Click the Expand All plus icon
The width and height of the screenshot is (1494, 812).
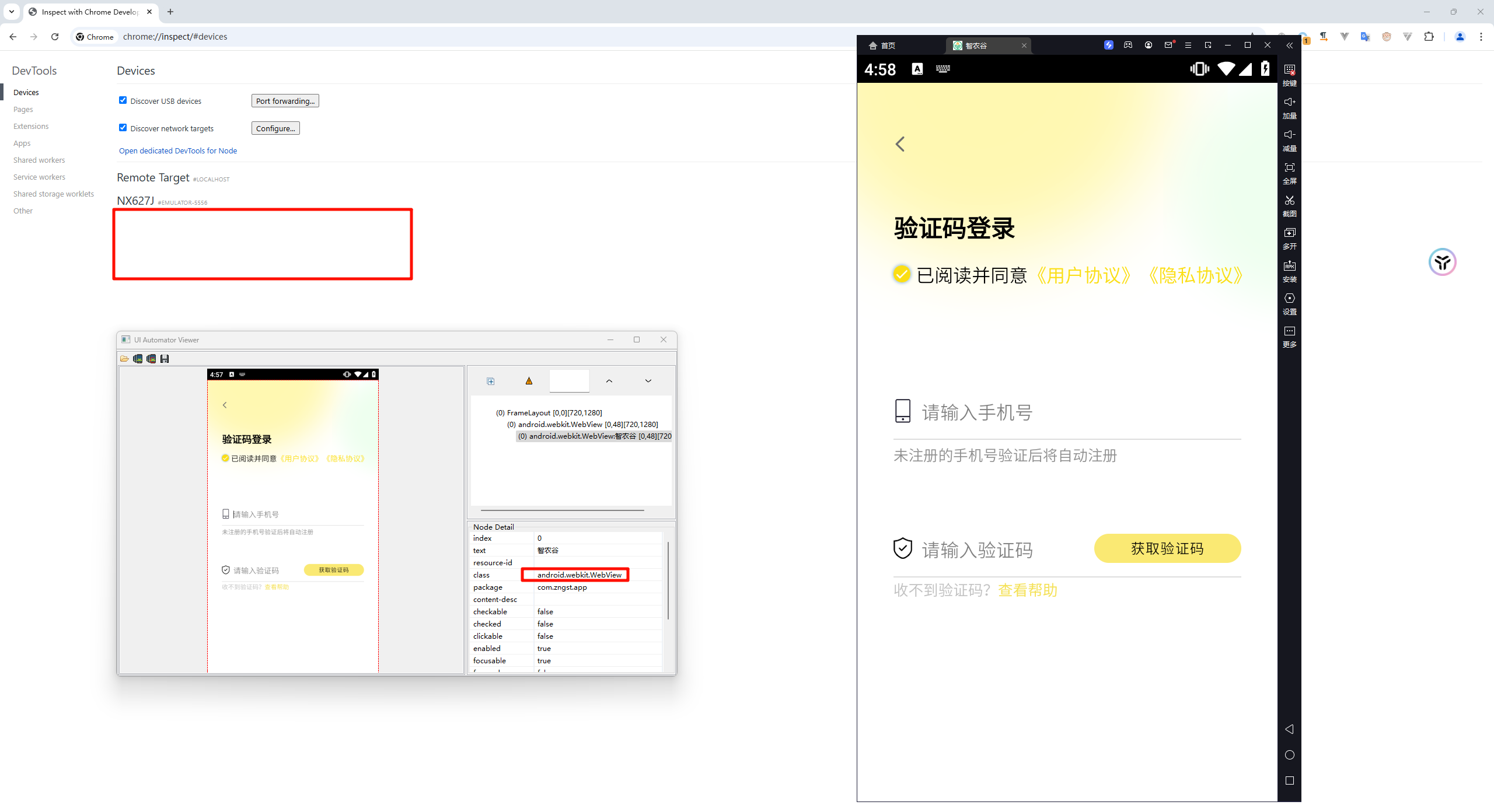coord(491,381)
